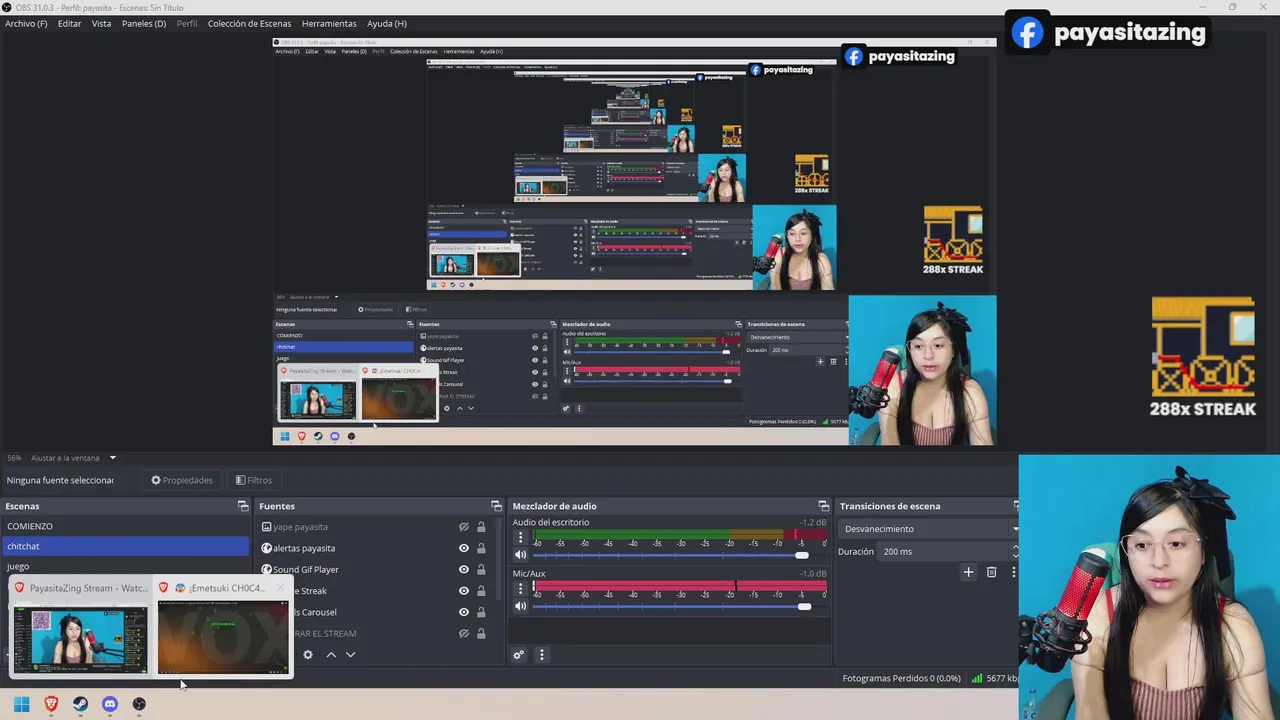Unlock the Sound Gif Player source
Viewport: 1280px width, 720px height.
[x=481, y=569]
